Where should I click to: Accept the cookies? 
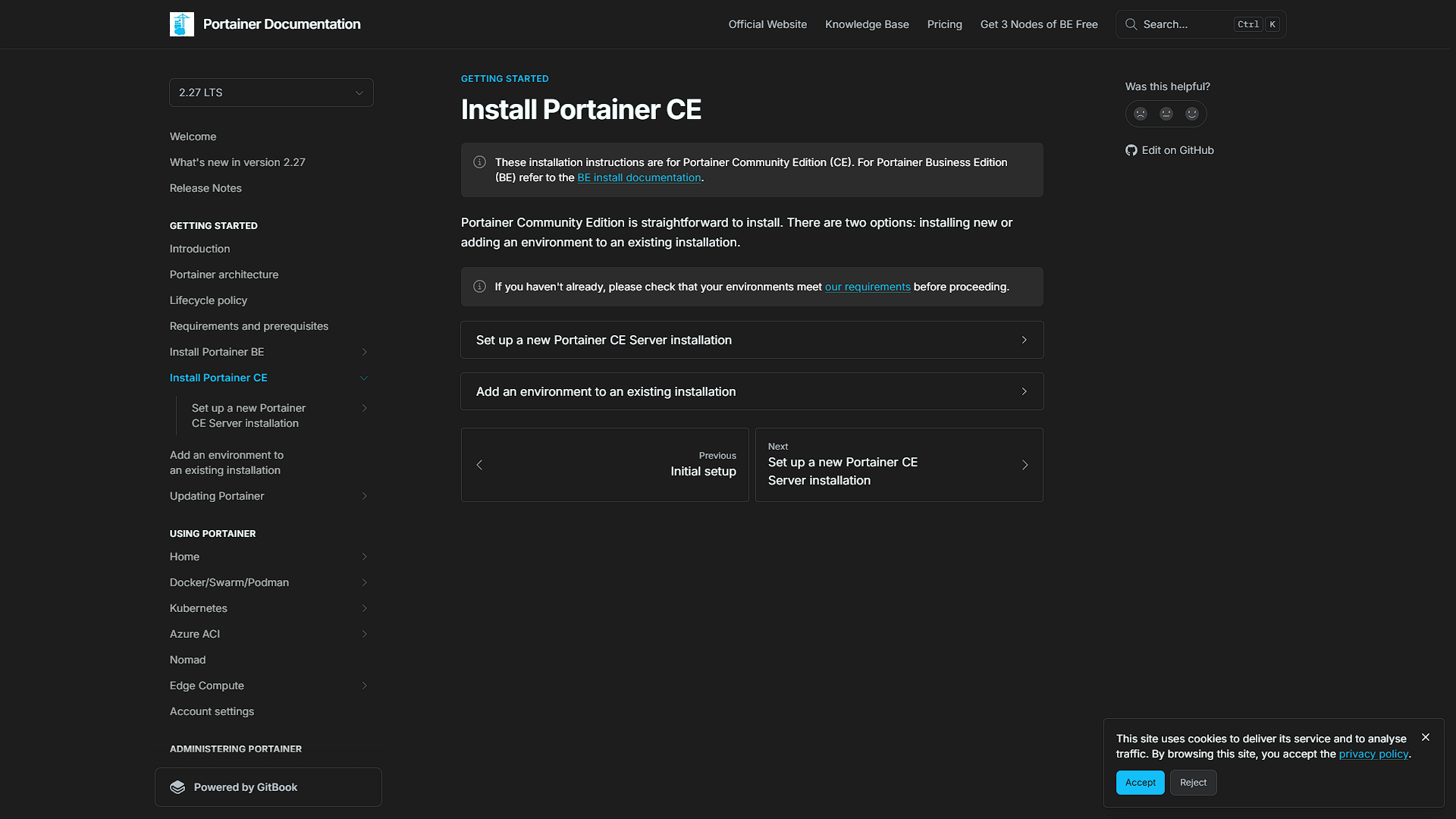tap(1140, 783)
